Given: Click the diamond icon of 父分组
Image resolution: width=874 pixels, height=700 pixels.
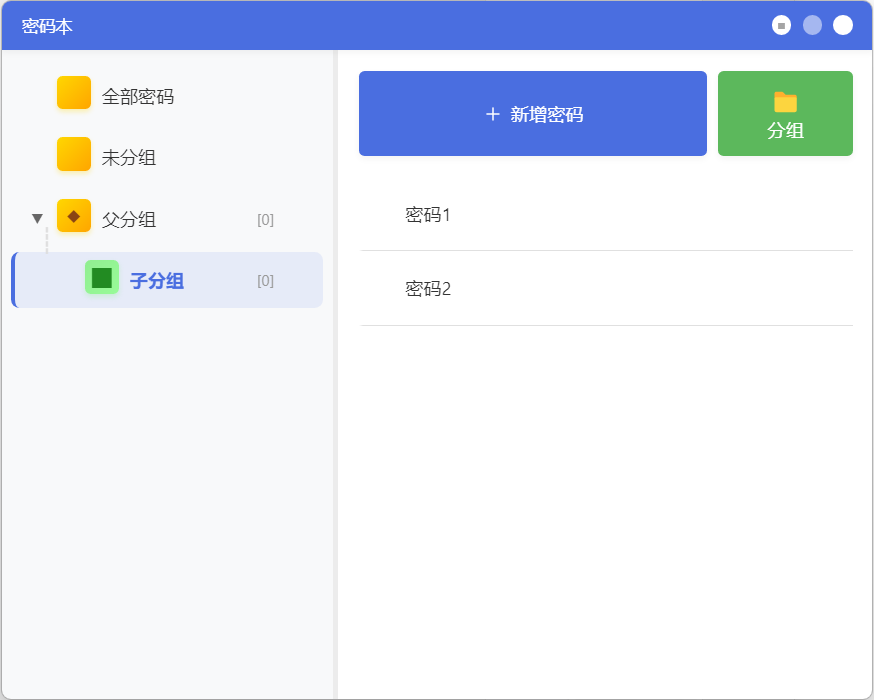Looking at the screenshot, I should pos(74,216).
